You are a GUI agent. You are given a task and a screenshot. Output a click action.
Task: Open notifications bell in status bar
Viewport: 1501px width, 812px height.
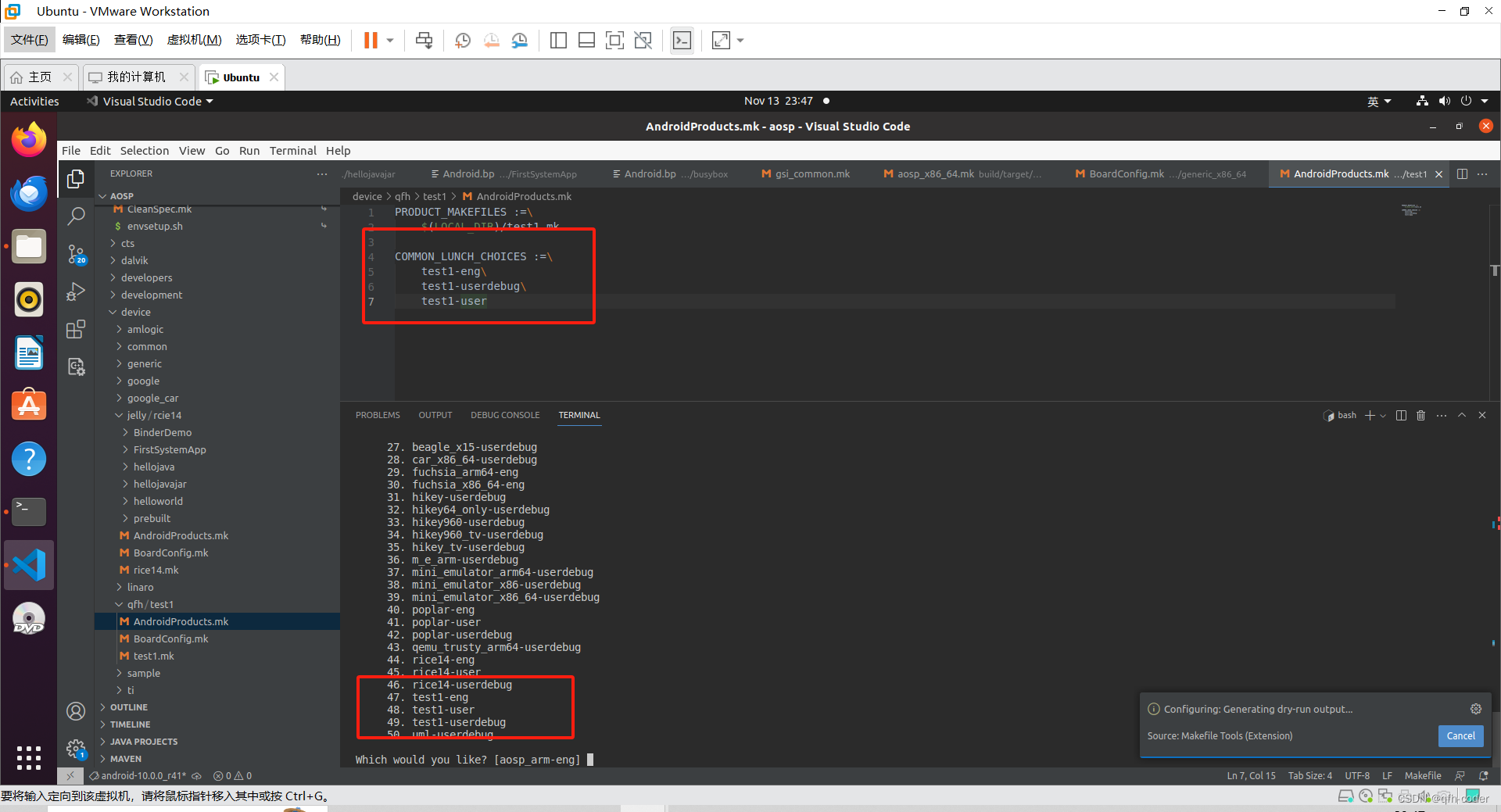coord(1484,776)
